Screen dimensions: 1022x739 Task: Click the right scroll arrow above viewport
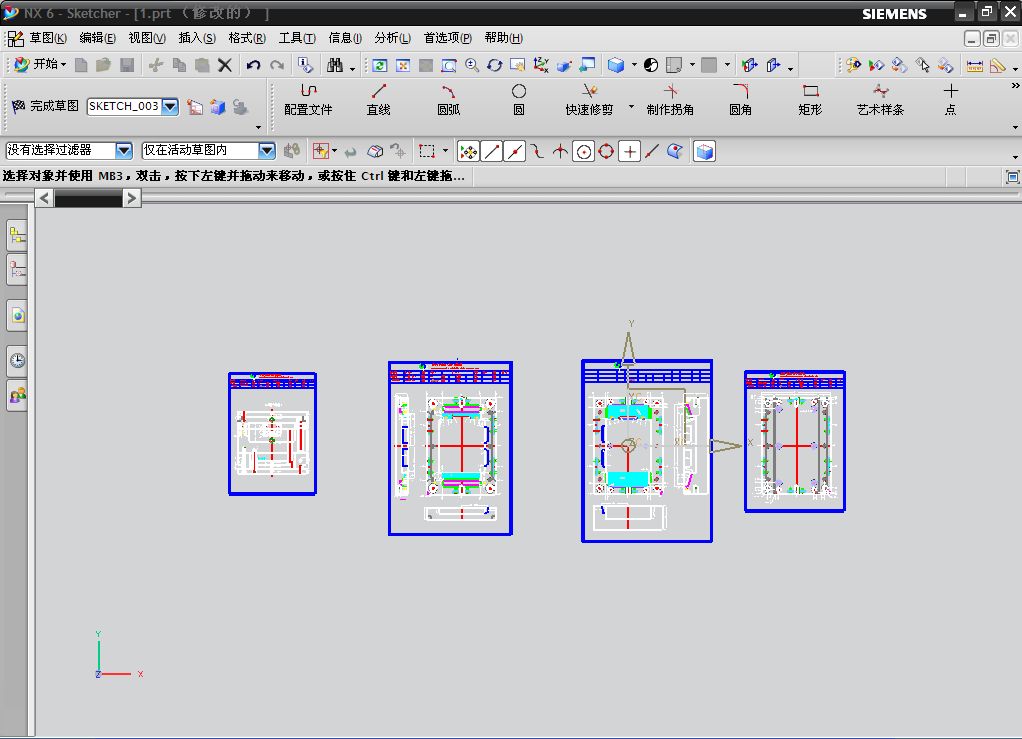point(131,198)
